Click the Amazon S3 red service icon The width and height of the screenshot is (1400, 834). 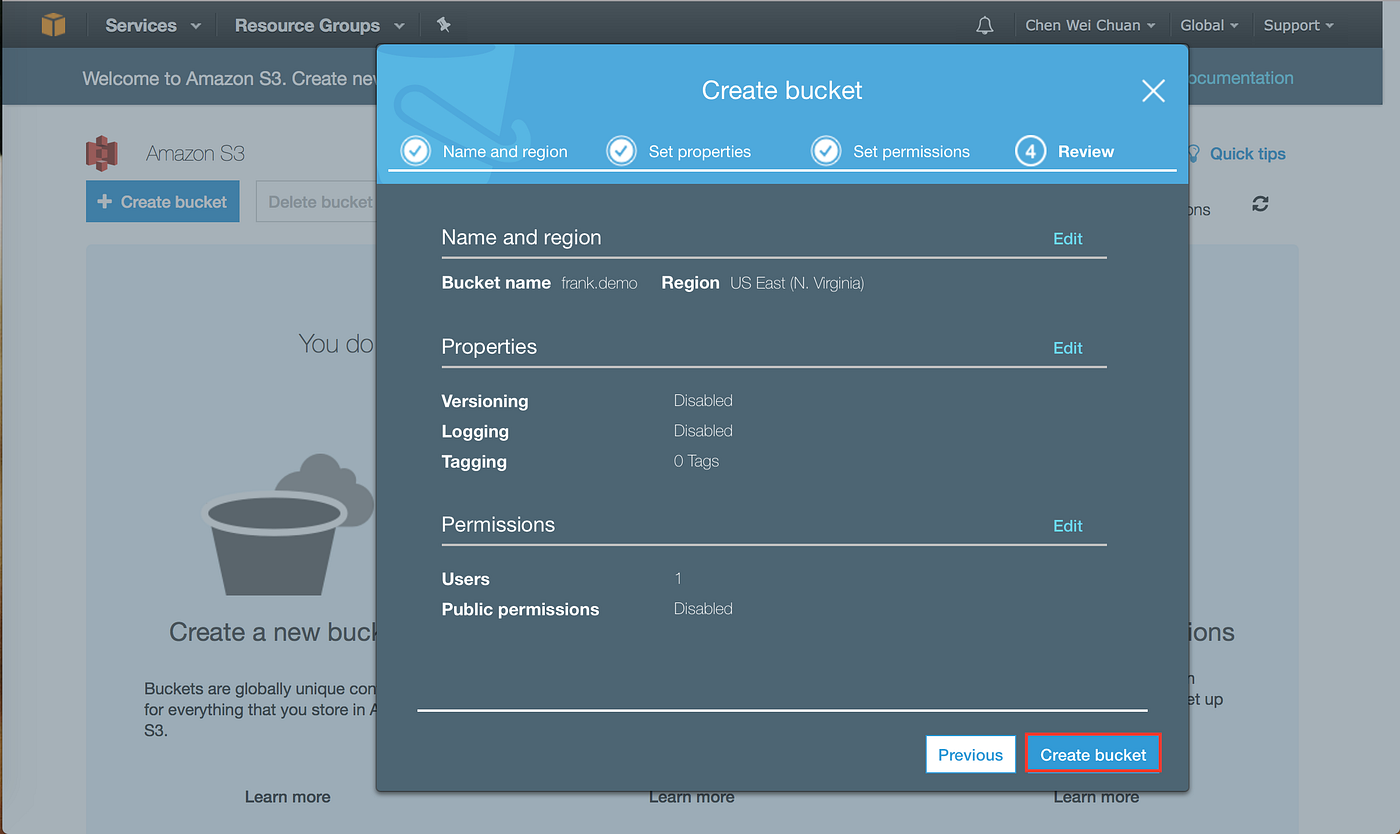point(101,153)
